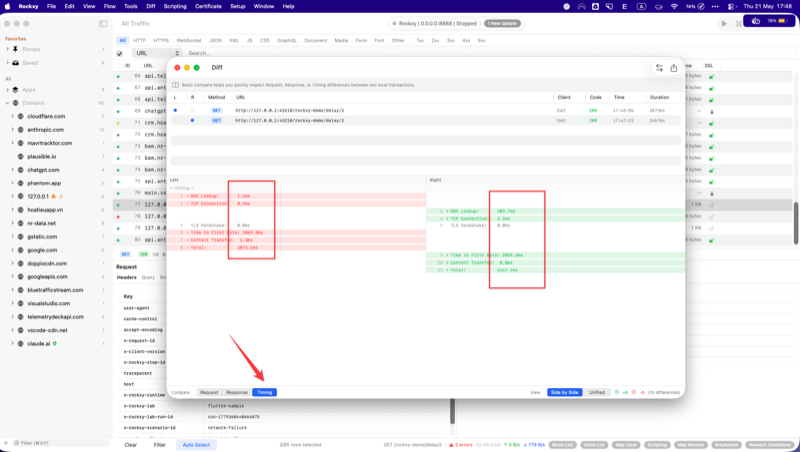Swap left and right transactions in Diff
Viewport: 800px width, 452px height.
point(659,68)
